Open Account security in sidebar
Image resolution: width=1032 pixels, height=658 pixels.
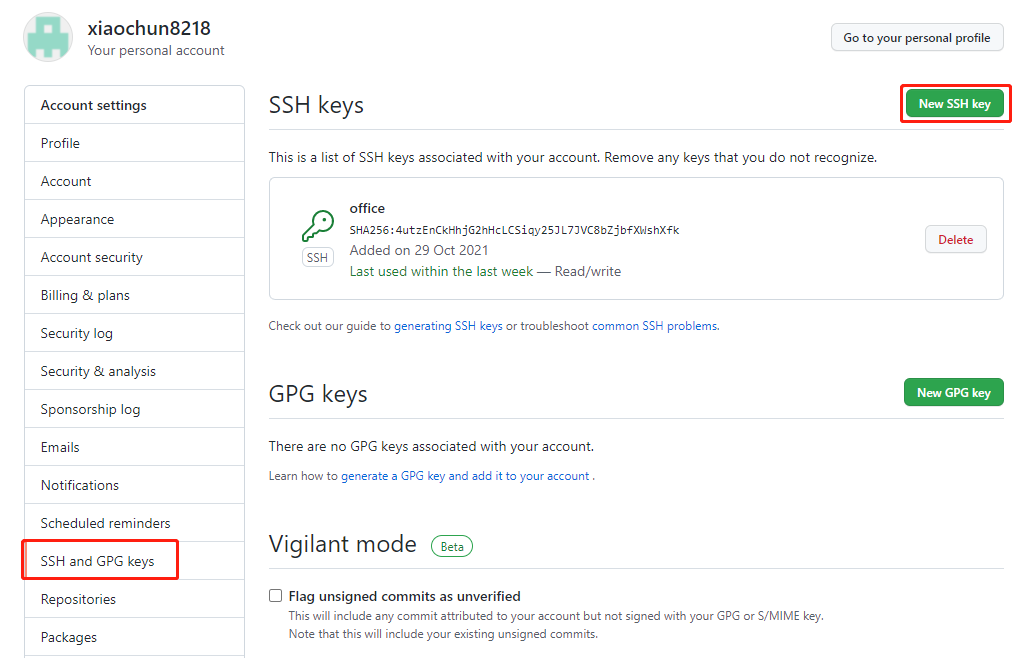coord(91,257)
